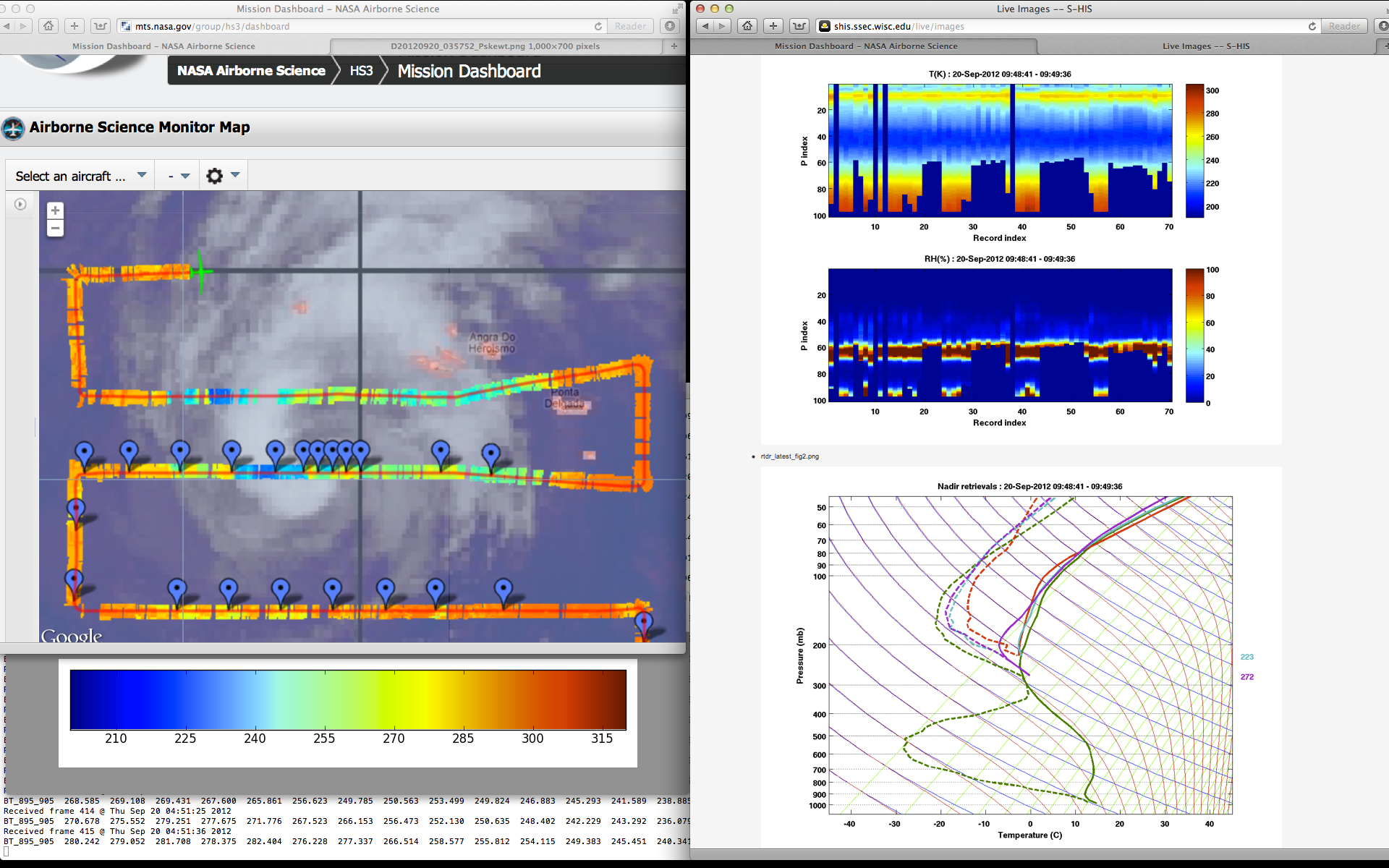Click reload icon in mts.nasa.gov address bar
Viewport: 1389px width, 868px height.
[598, 26]
